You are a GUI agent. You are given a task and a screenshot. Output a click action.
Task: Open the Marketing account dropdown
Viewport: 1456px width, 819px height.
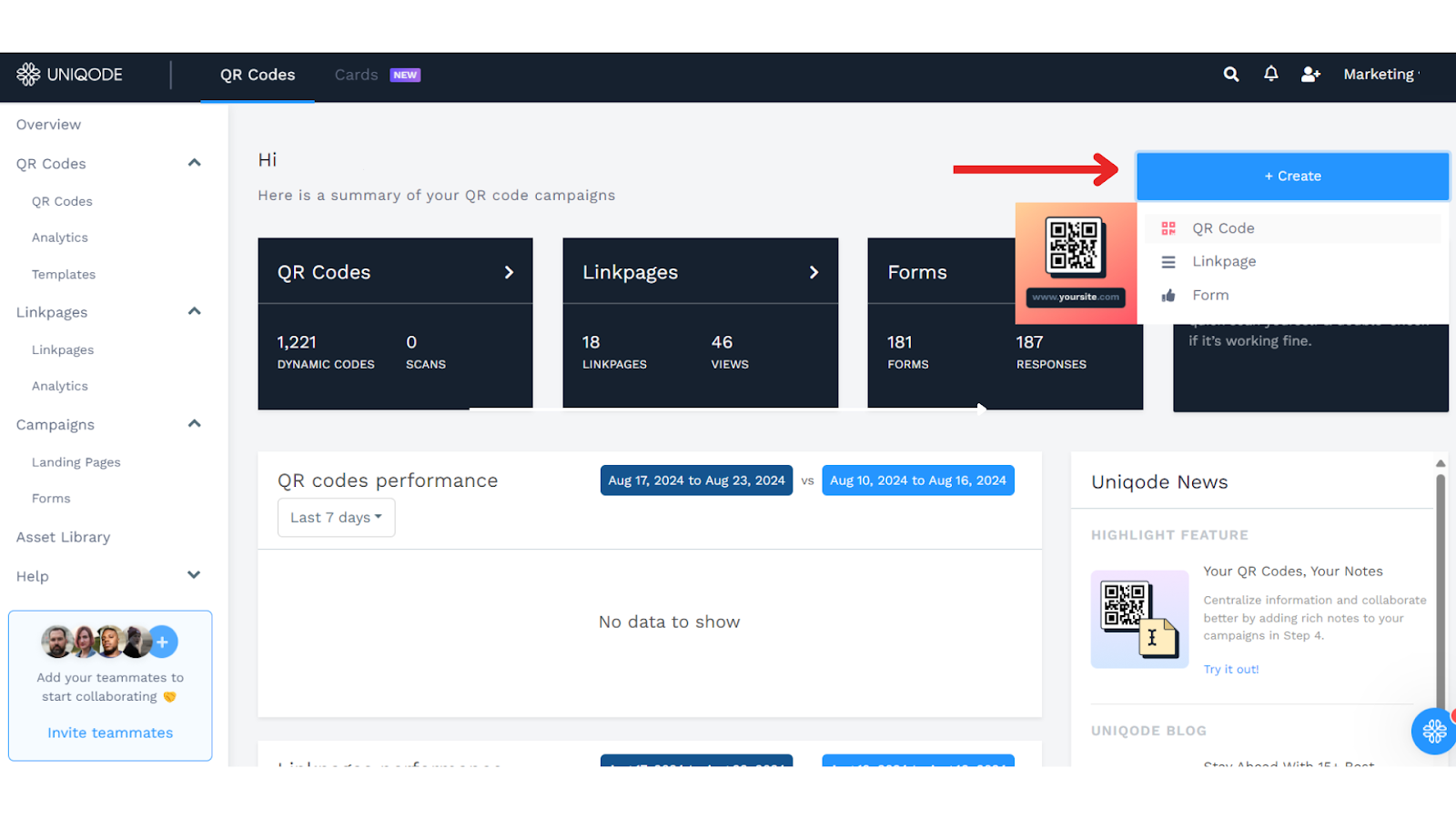[x=1381, y=75]
